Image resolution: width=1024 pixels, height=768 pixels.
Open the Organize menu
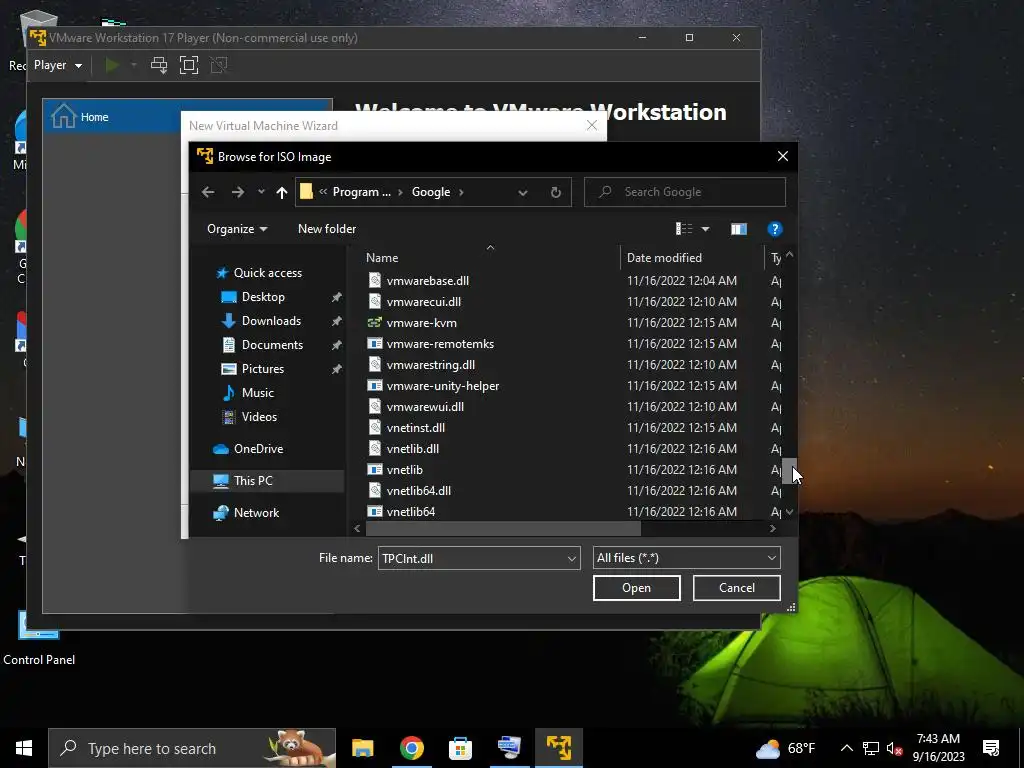[237, 229]
